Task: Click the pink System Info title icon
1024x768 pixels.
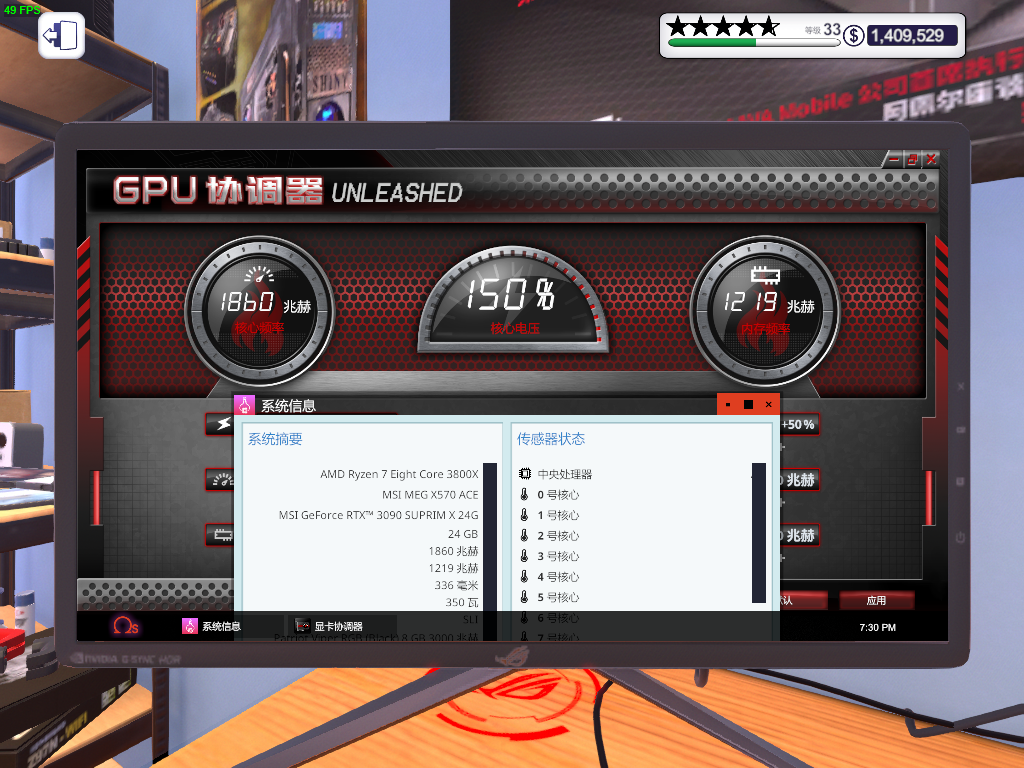Action: (x=245, y=405)
